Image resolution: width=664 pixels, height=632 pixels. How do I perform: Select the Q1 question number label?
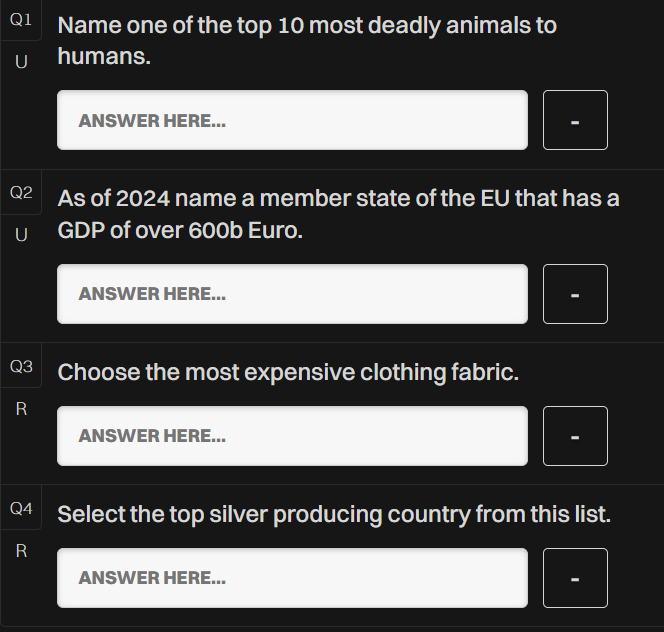[x=21, y=20]
